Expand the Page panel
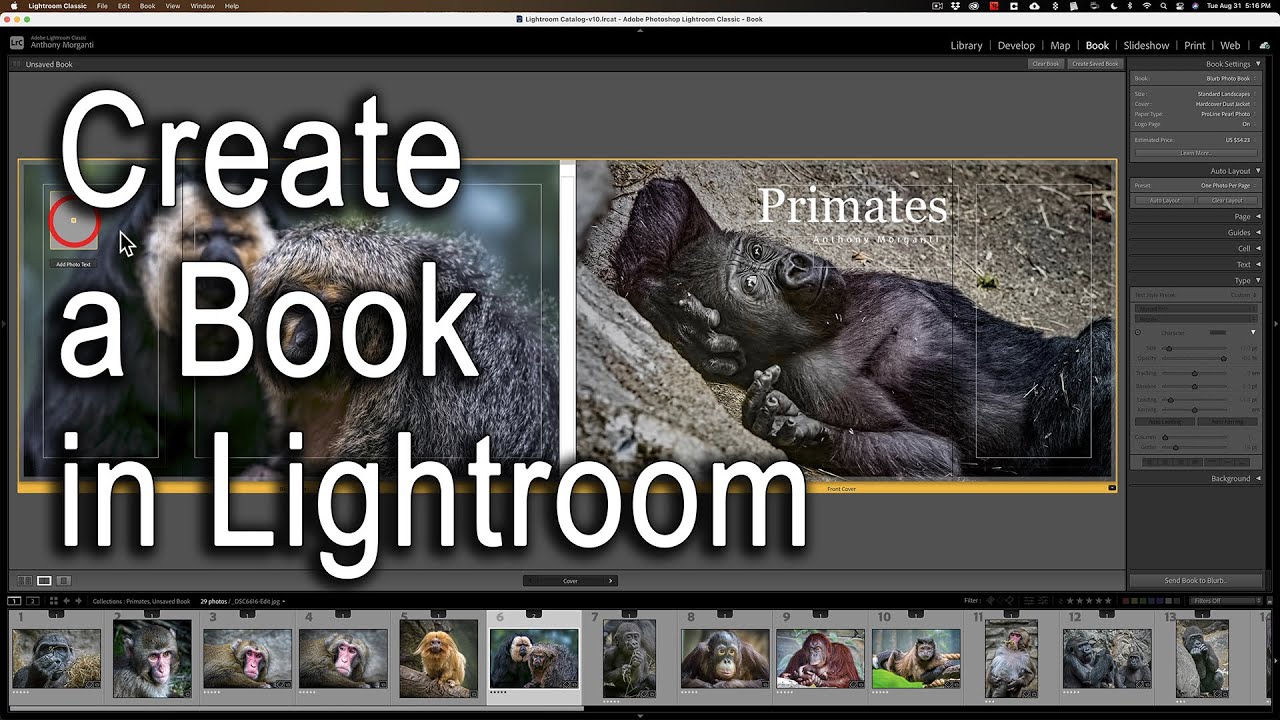The image size is (1280, 720). 1258,216
